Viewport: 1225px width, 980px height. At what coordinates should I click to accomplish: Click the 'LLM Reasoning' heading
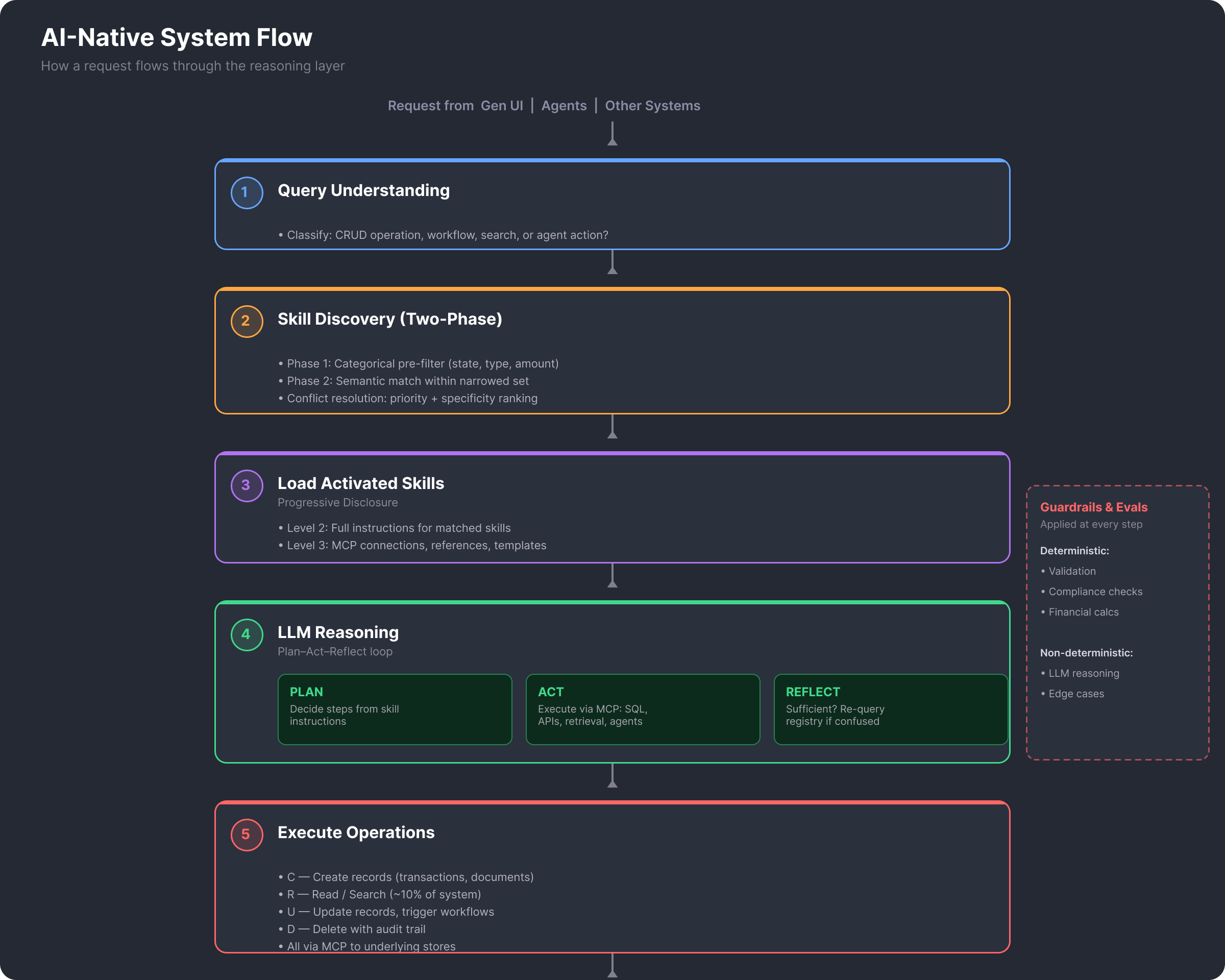point(338,632)
